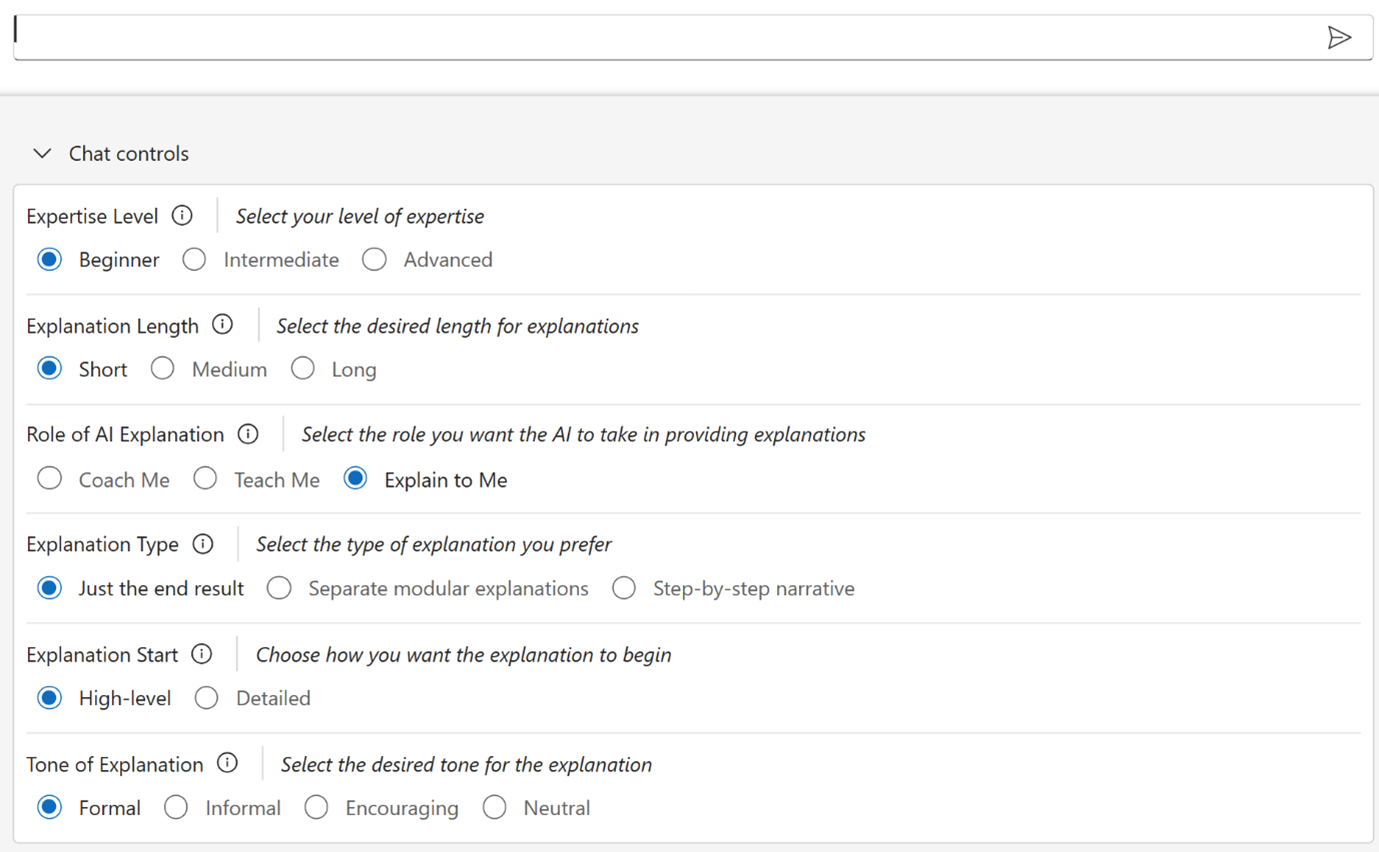This screenshot has height=852, width=1379.
Task: Choose Medium explanation length
Action: 162,368
